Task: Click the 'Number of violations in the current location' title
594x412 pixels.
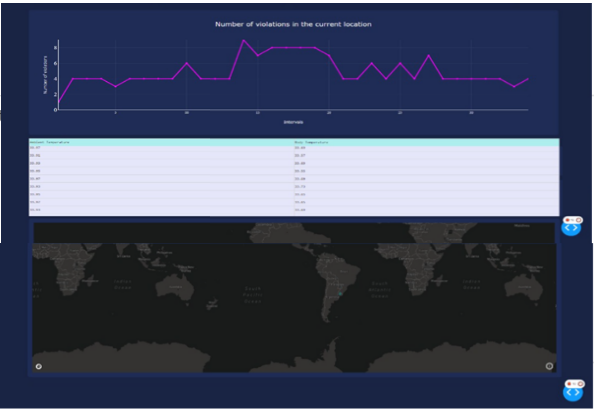Action: click(x=293, y=24)
